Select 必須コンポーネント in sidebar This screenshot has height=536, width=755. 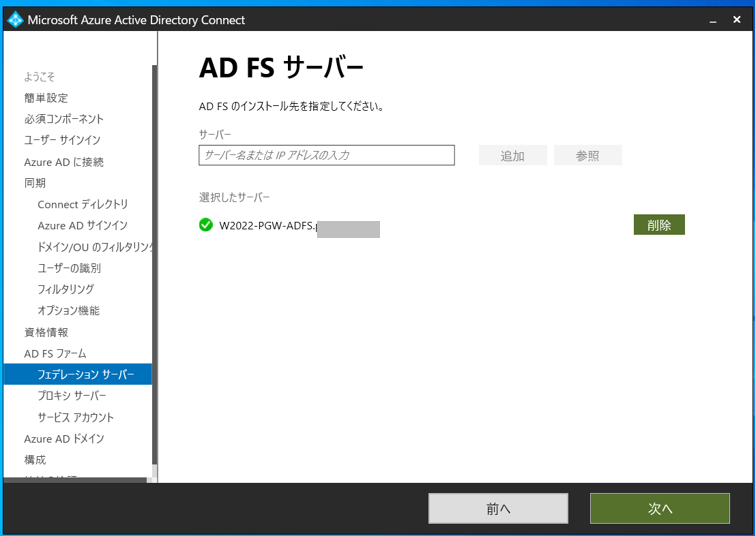coord(64,119)
